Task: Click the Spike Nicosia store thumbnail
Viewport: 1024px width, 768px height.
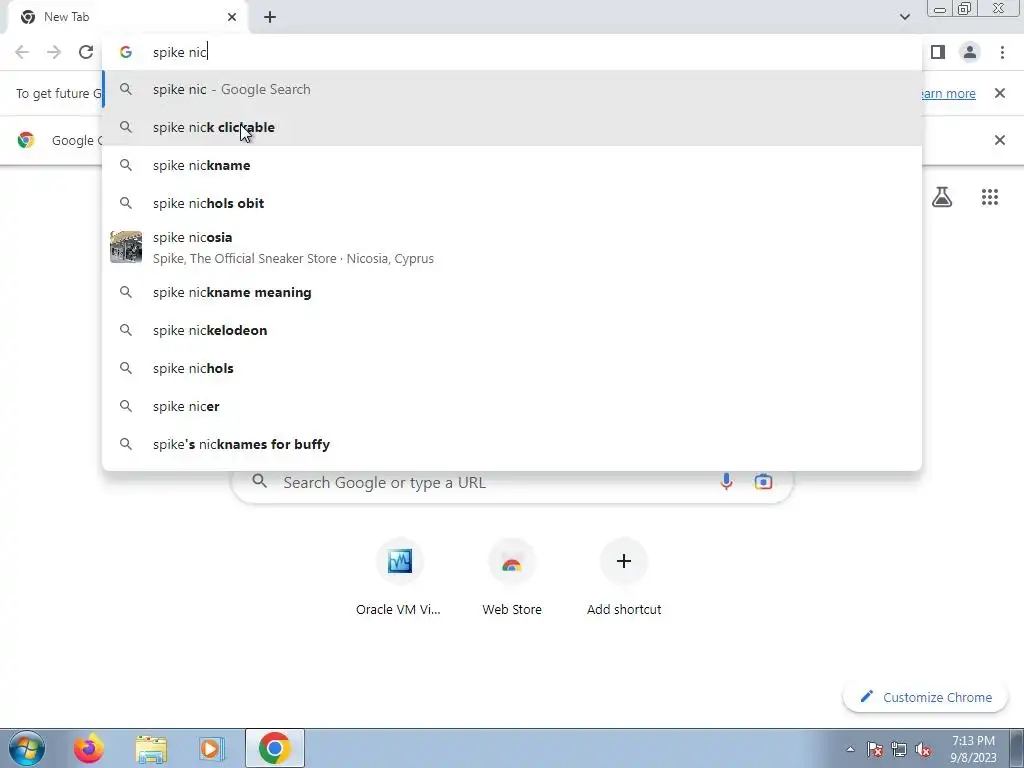Action: [x=126, y=247]
